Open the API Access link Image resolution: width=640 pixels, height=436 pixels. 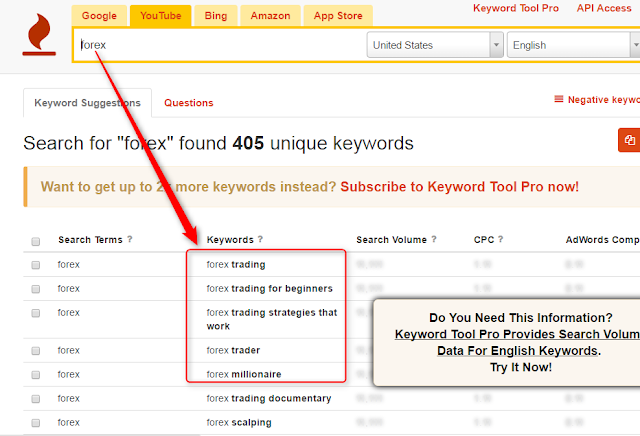click(604, 8)
